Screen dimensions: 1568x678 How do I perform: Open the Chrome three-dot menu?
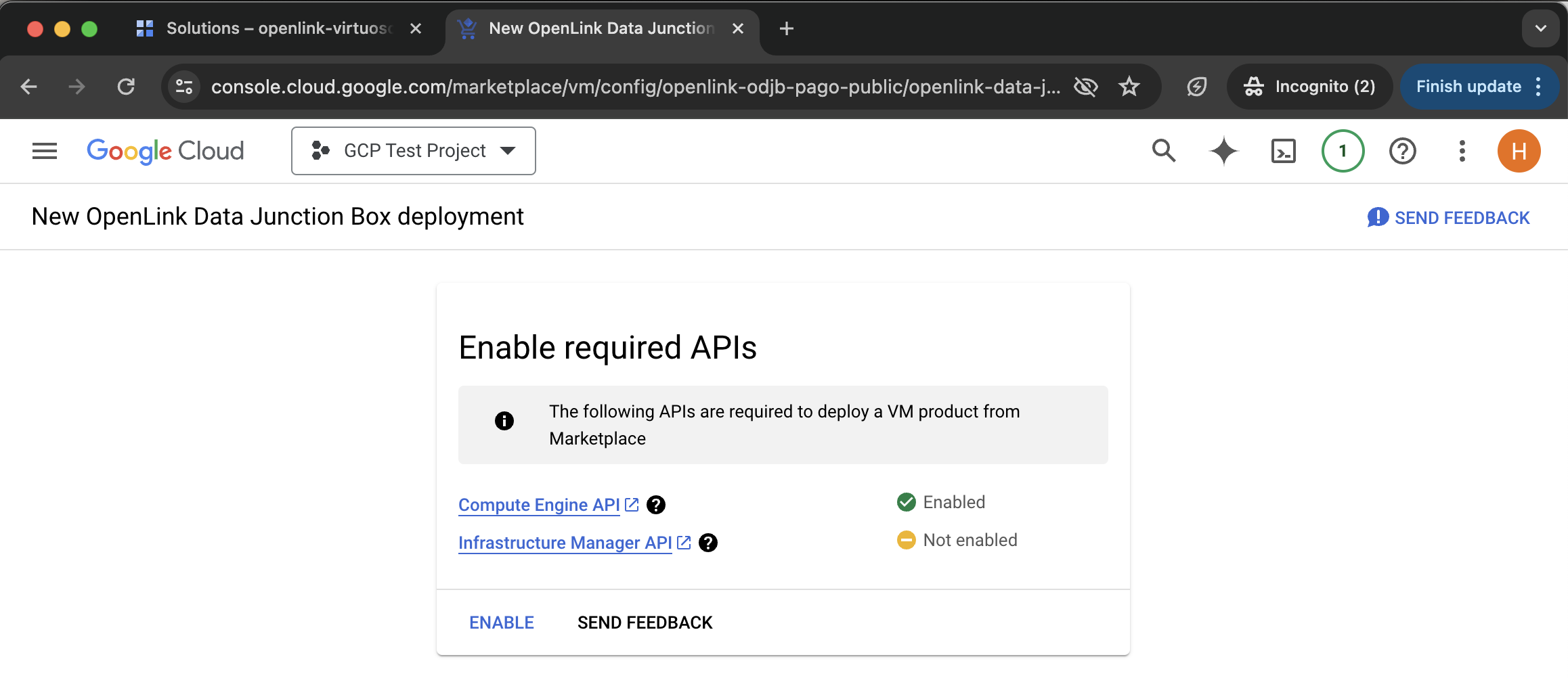tap(1539, 87)
